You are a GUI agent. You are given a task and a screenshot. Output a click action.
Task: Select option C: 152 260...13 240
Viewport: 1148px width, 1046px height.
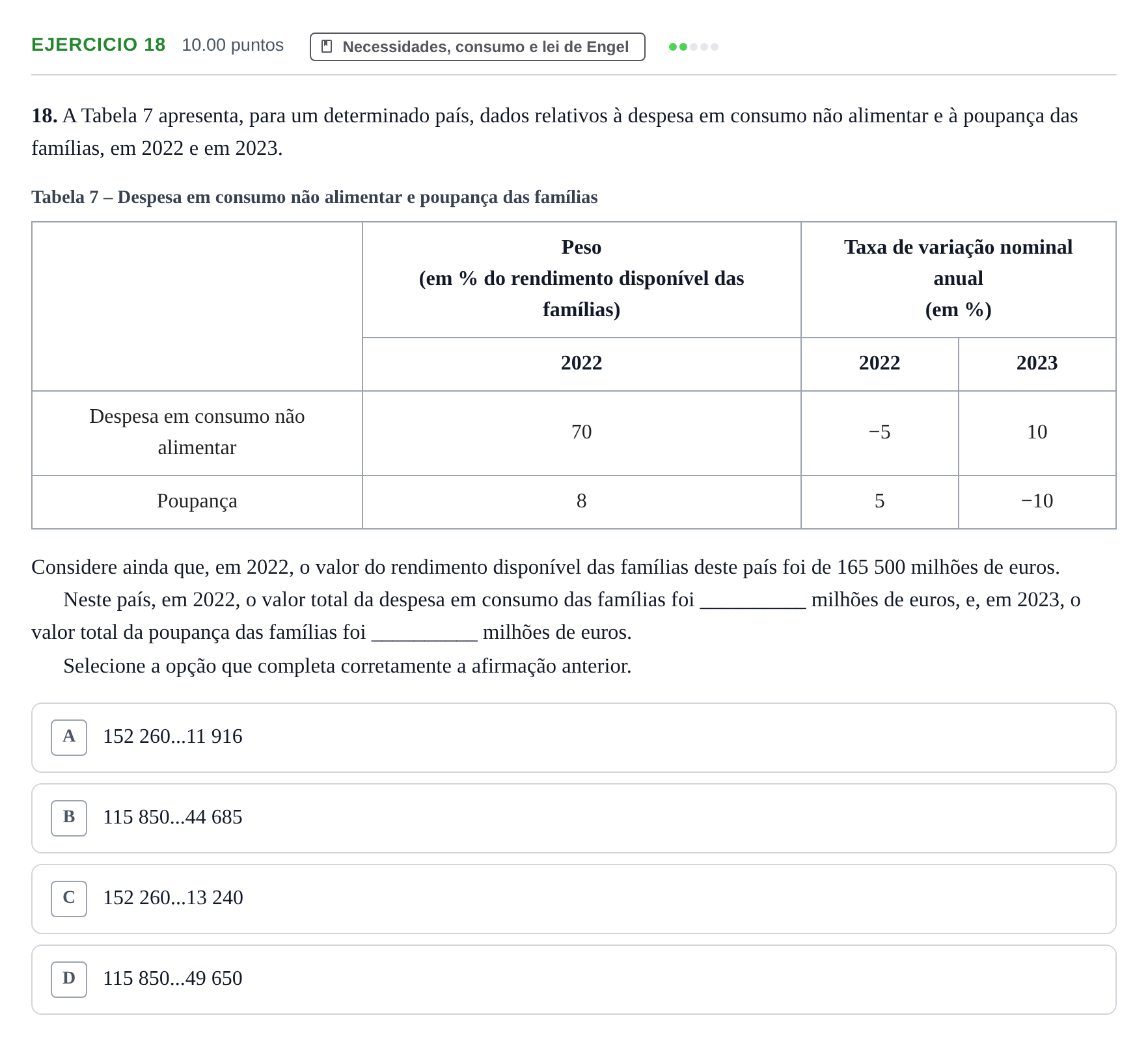point(574,899)
